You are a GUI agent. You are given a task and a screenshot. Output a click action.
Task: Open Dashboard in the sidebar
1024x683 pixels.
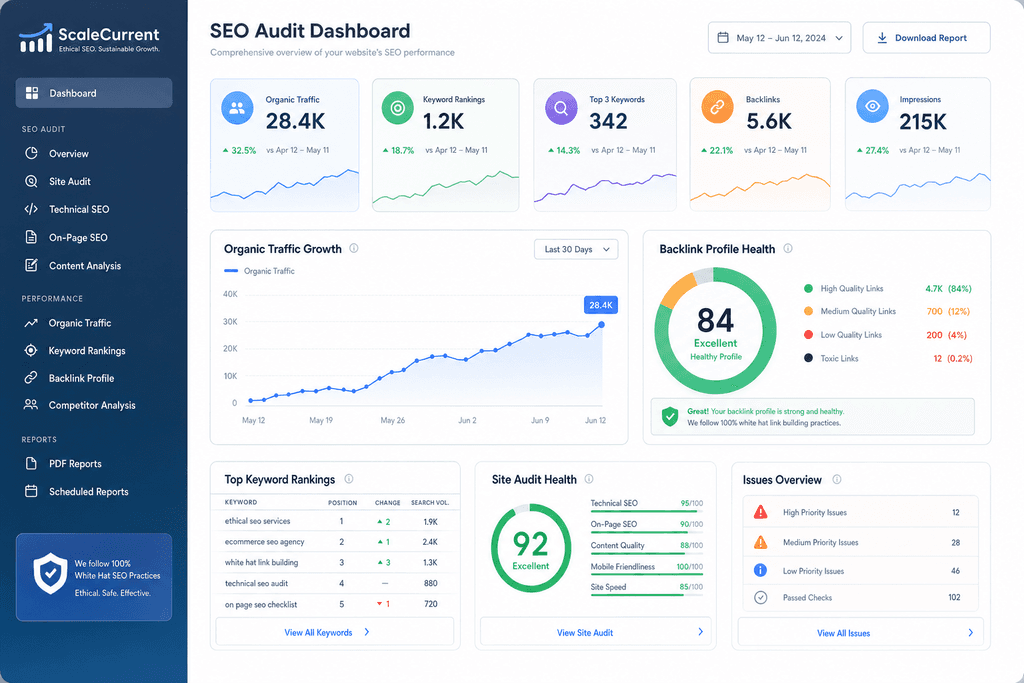click(94, 93)
